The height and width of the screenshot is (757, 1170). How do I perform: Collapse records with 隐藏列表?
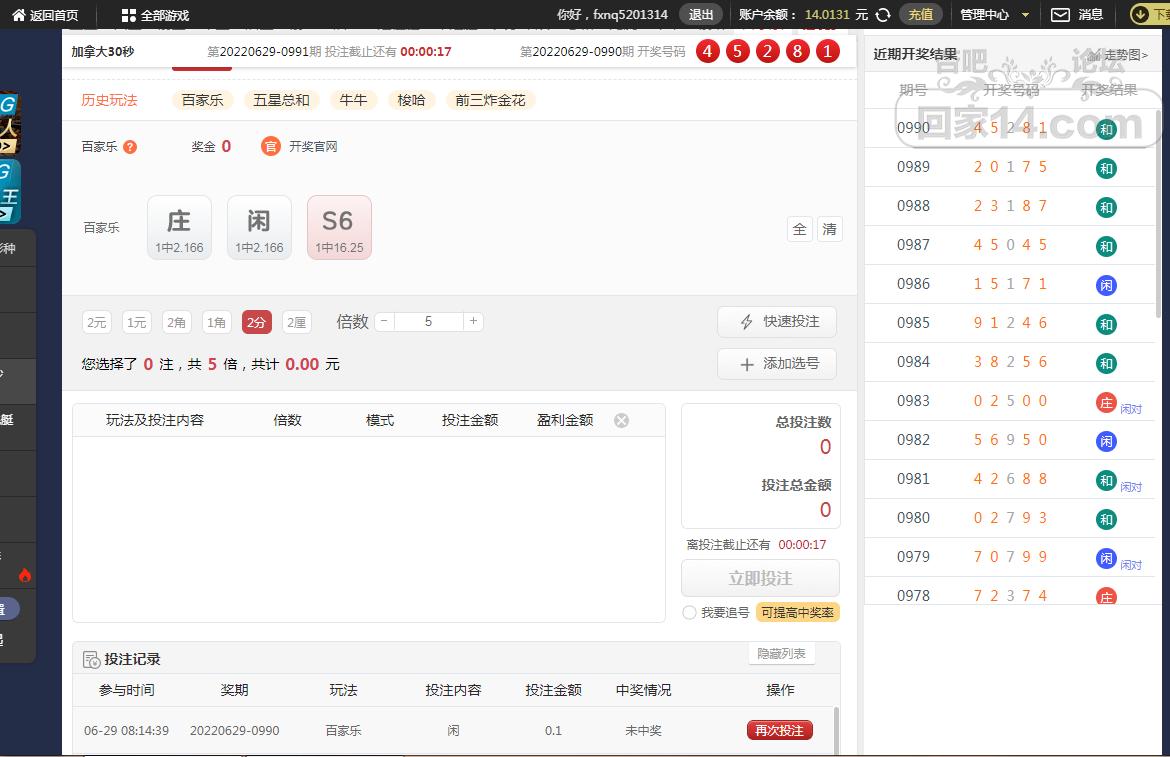click(781, 654)
